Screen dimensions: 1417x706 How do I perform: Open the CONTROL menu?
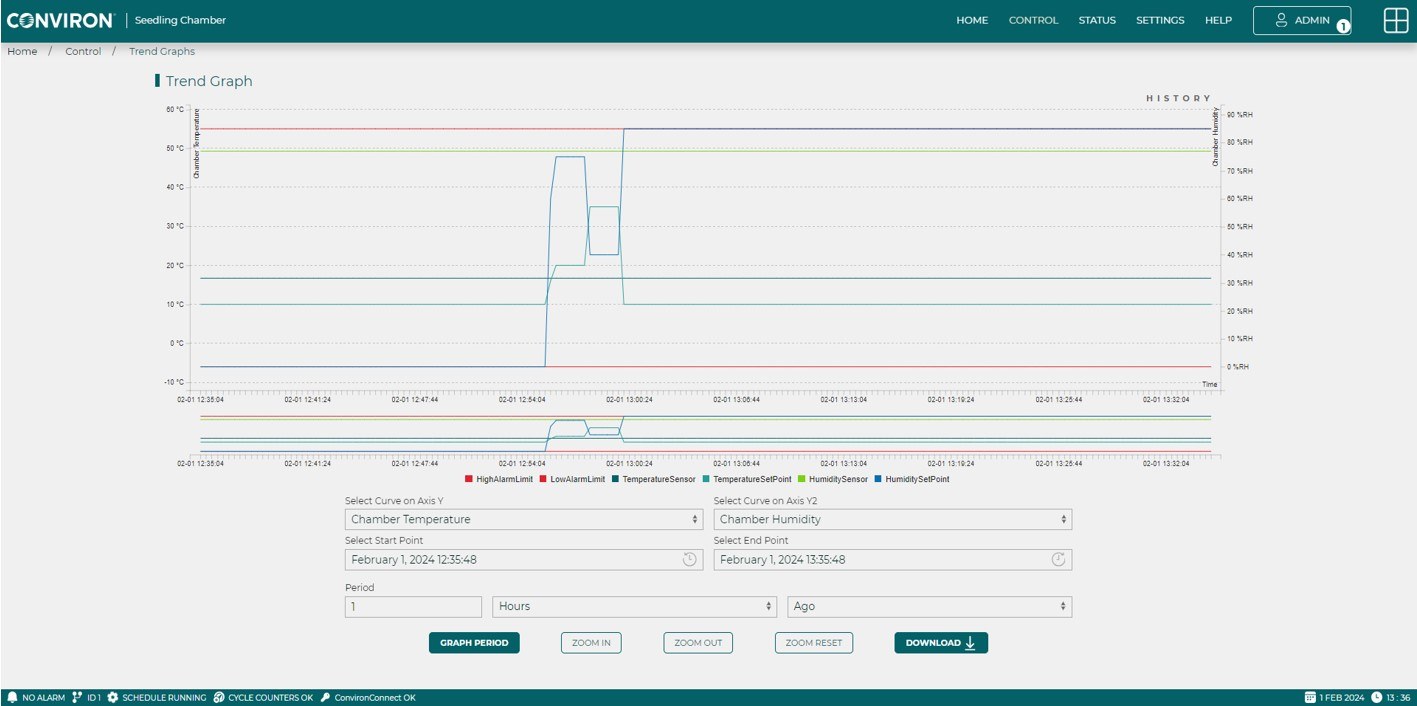click(1033, 20)
